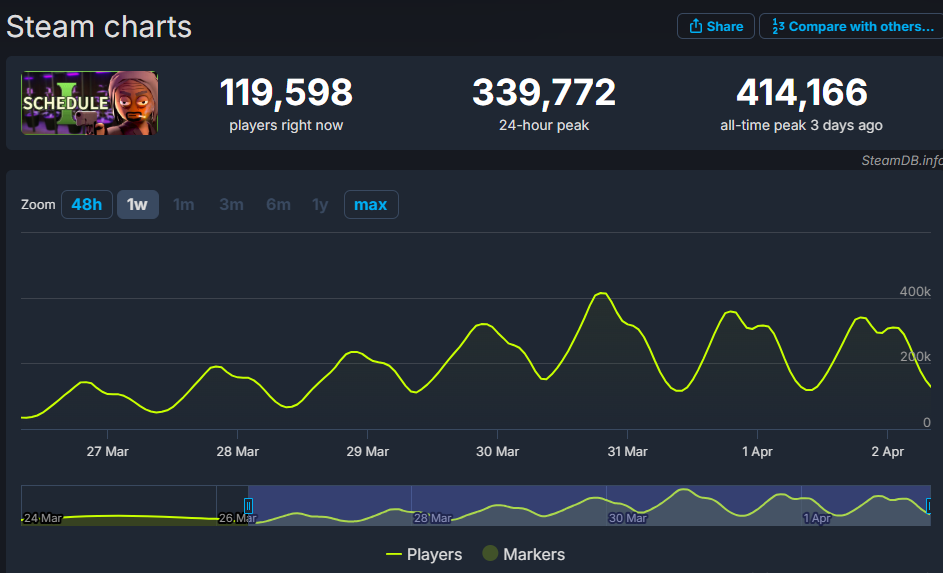Click the 30 Mar axis label
Image resolution: width=943 pixels, height=573 pixels.
click(497, 452)
